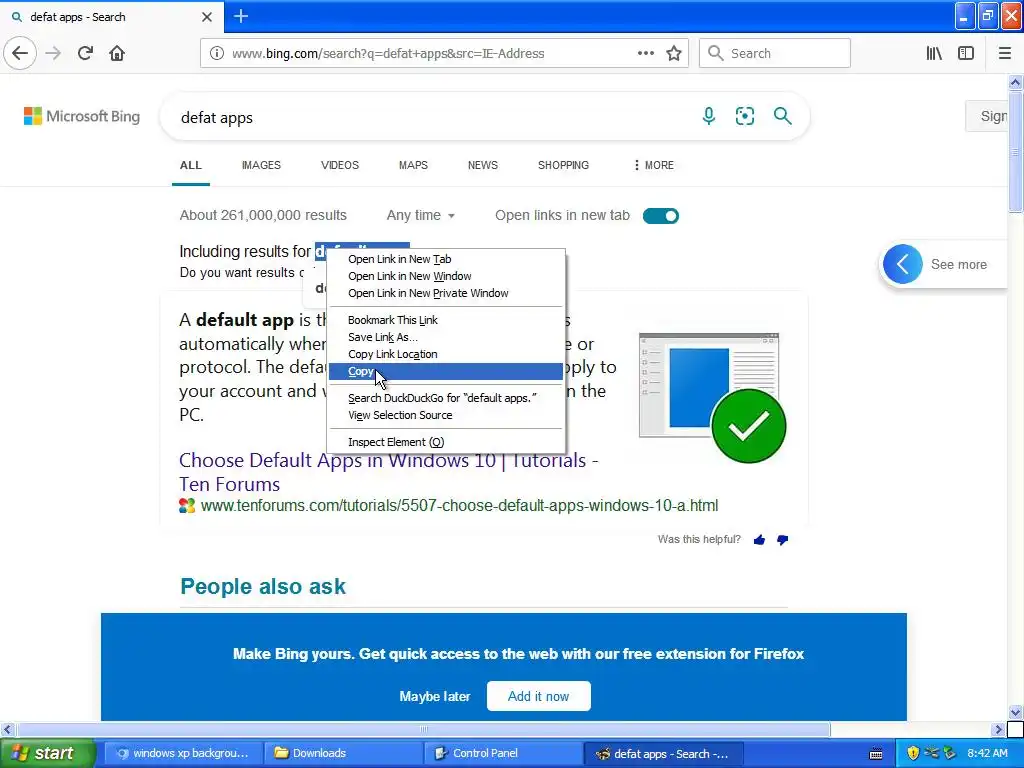Click the Microsoft Bing logo
Image resolution: width=1024 pixels, height=768 pixels.
point(82,116)
